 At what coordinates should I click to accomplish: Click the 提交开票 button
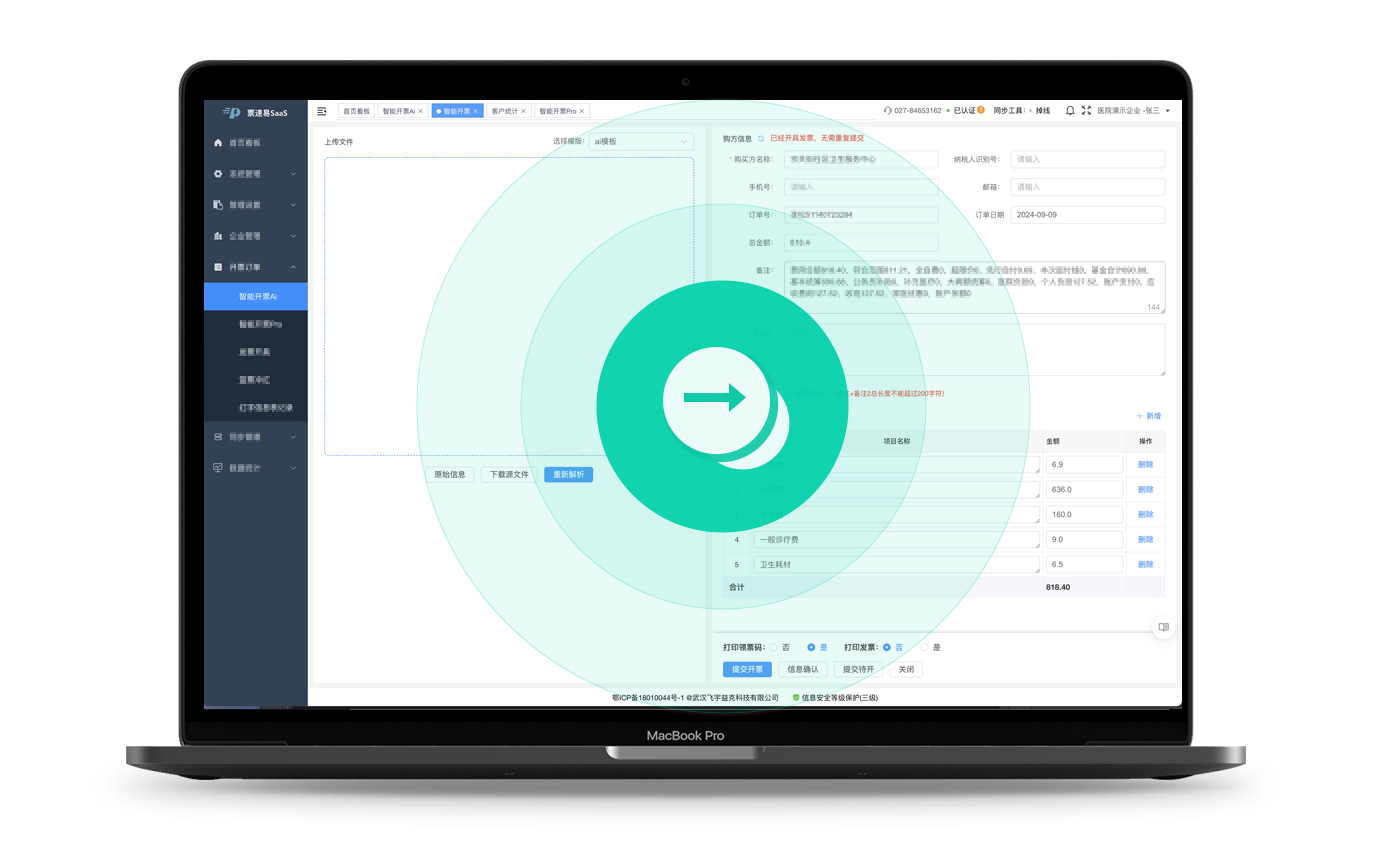747,669
